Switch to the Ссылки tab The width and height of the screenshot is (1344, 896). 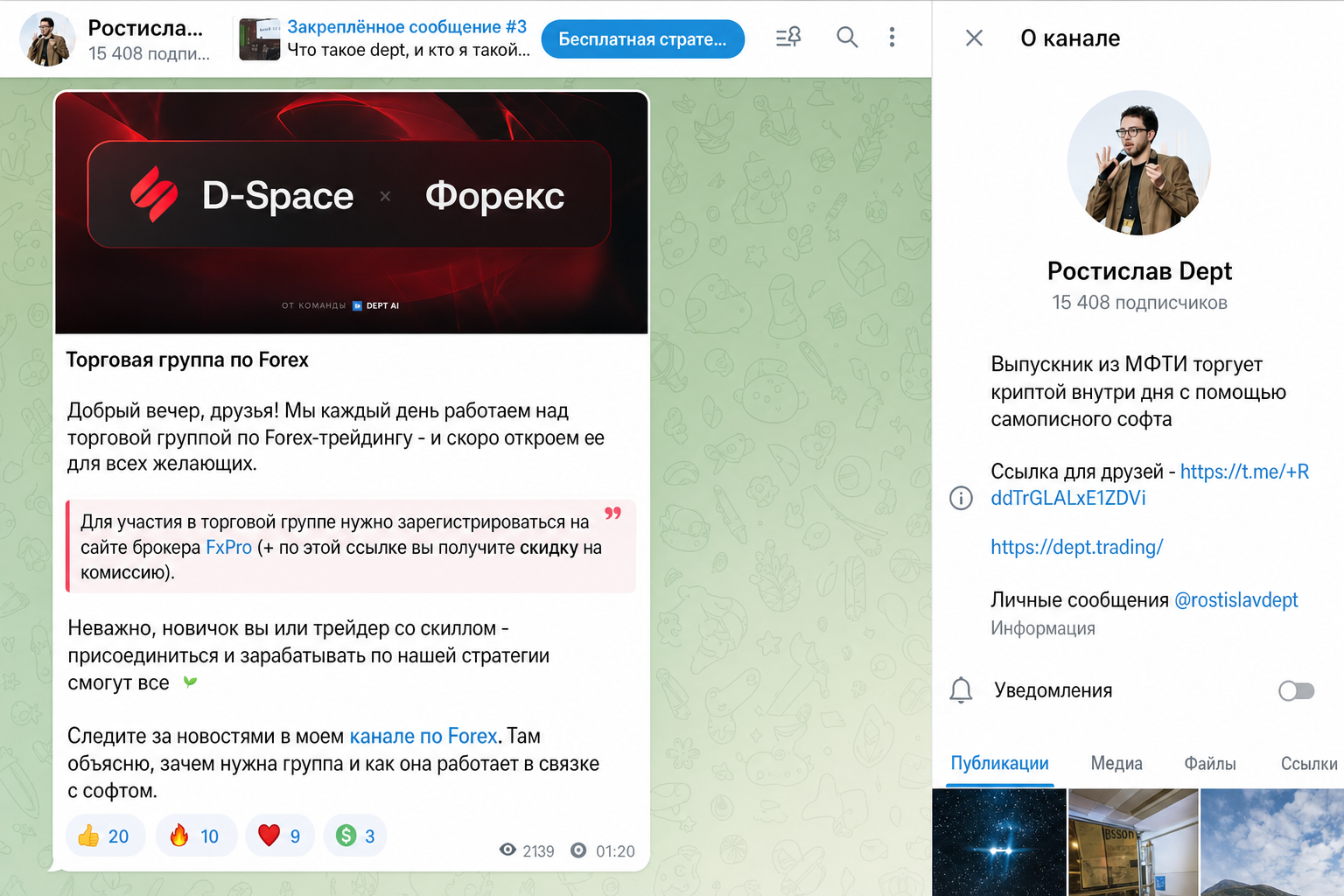click(x=1309, y=763)
